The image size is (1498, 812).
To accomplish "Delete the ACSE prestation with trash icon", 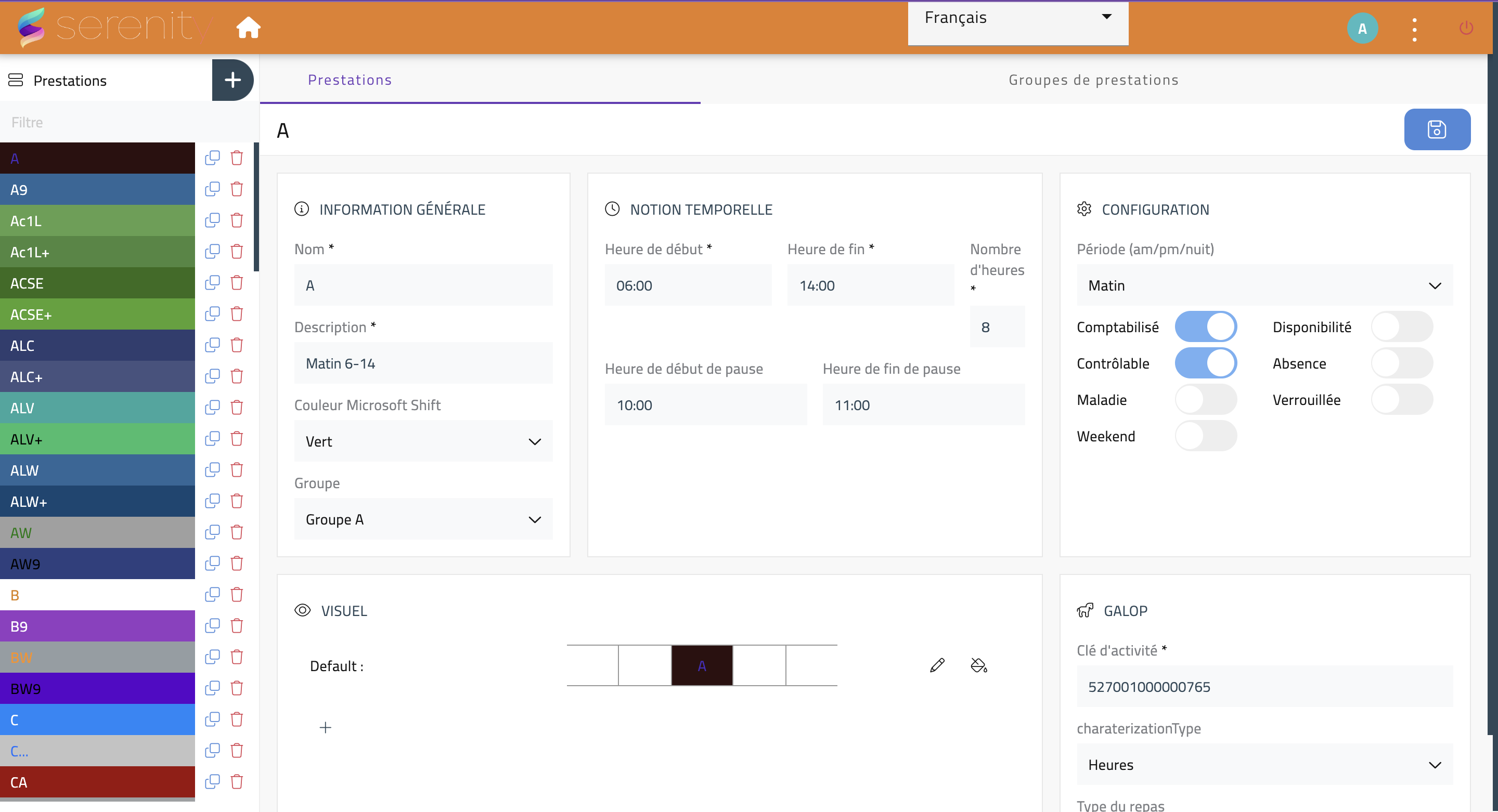I will click(x=237, y=283).
